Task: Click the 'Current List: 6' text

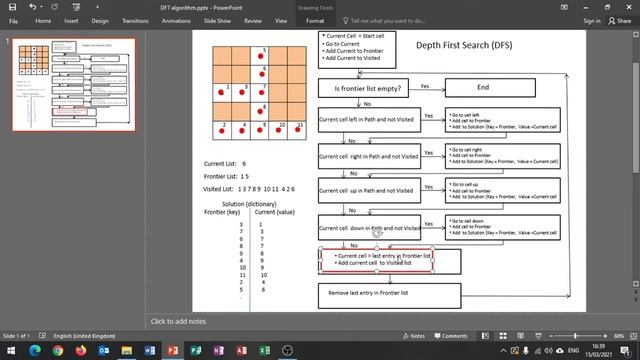Action: point(225,164)
